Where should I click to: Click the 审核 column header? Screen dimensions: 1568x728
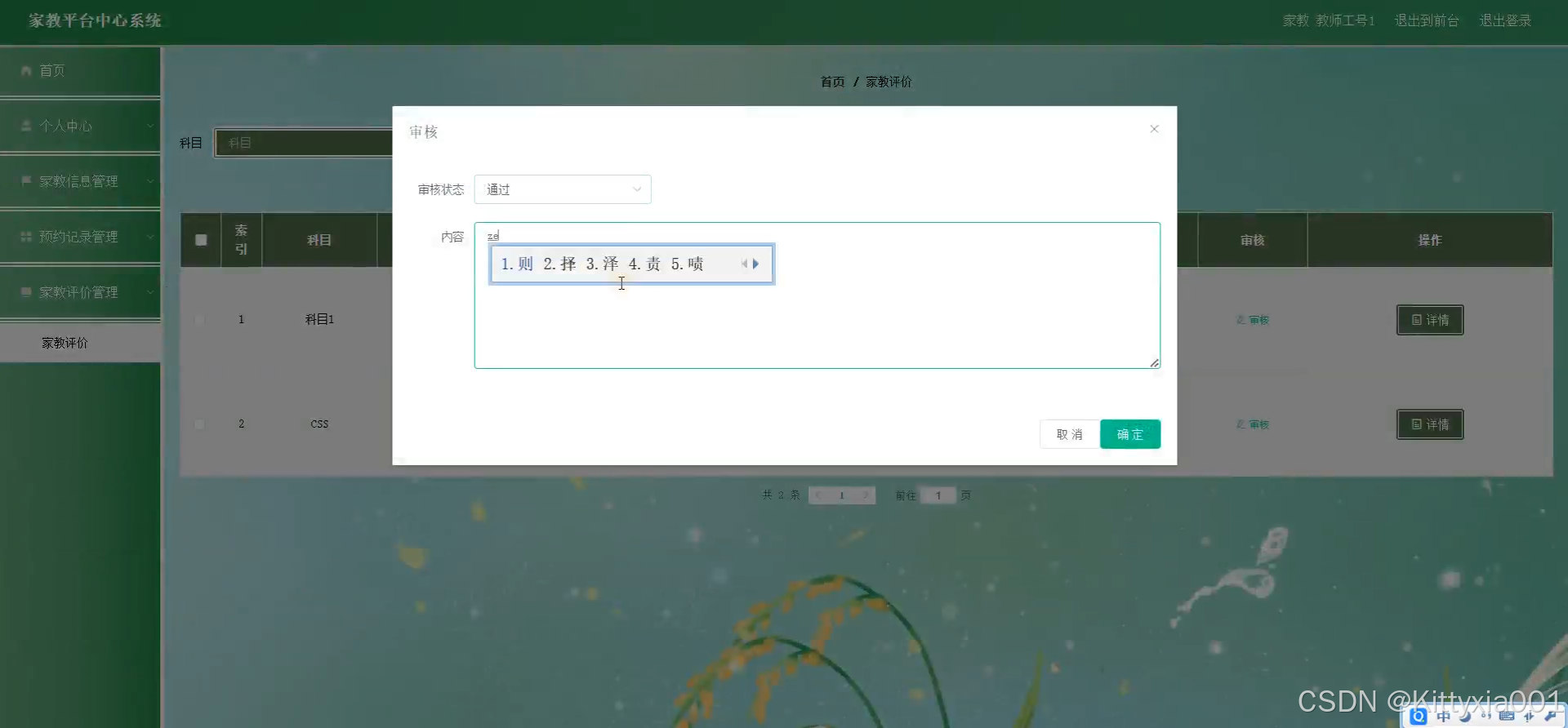click(x=1253, y=240)
